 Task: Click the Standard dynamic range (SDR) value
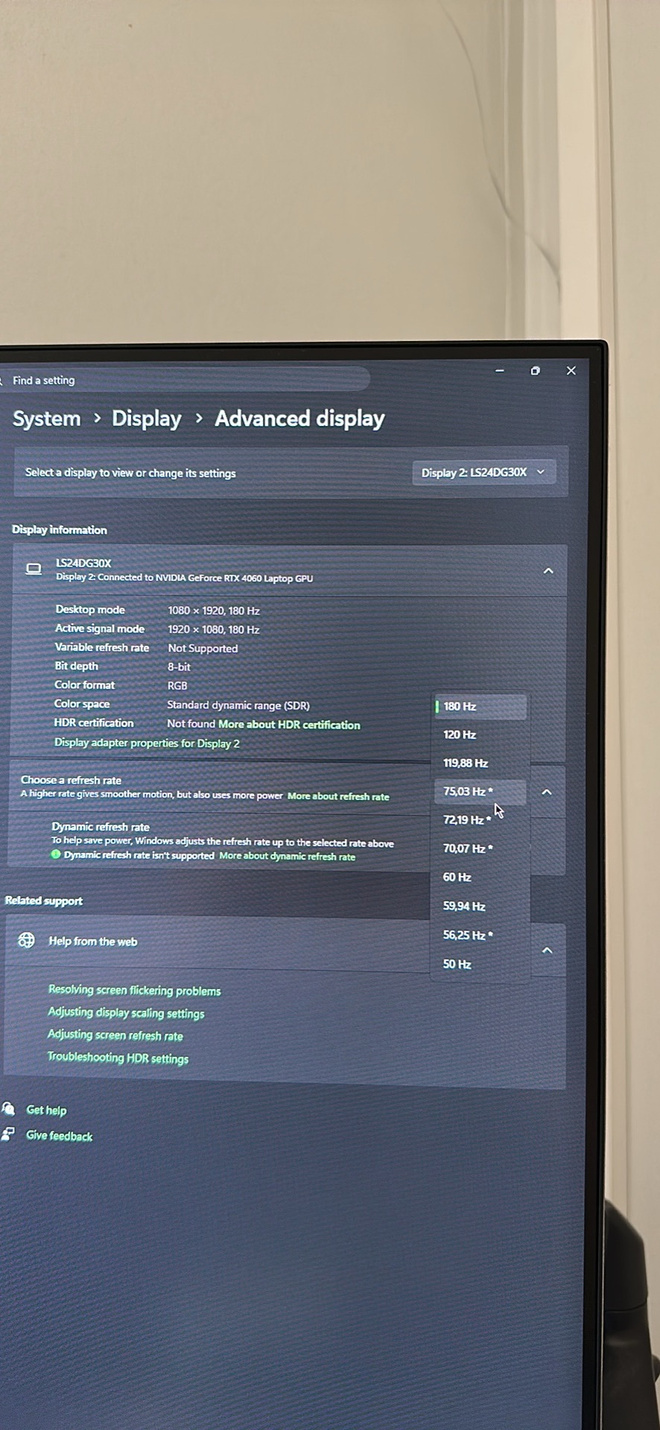pos(238,705)
